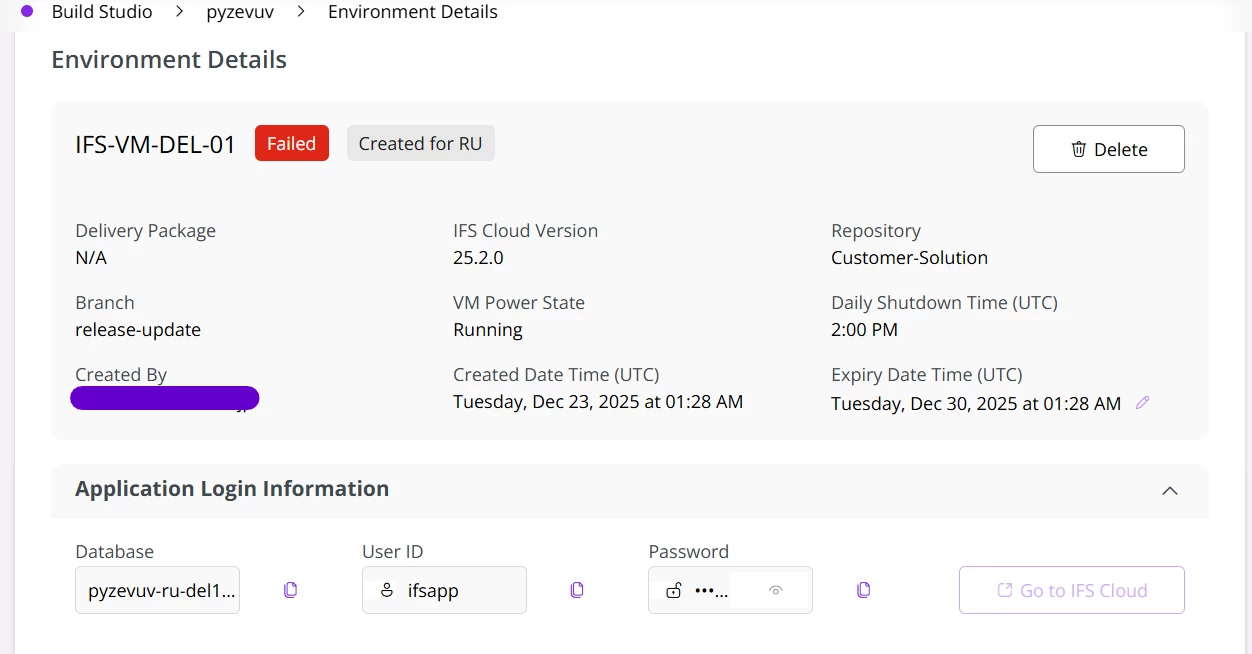Click the trash icon in Delete button
This screenshot has width=1252, height=654.
(x=1079, y=149)
